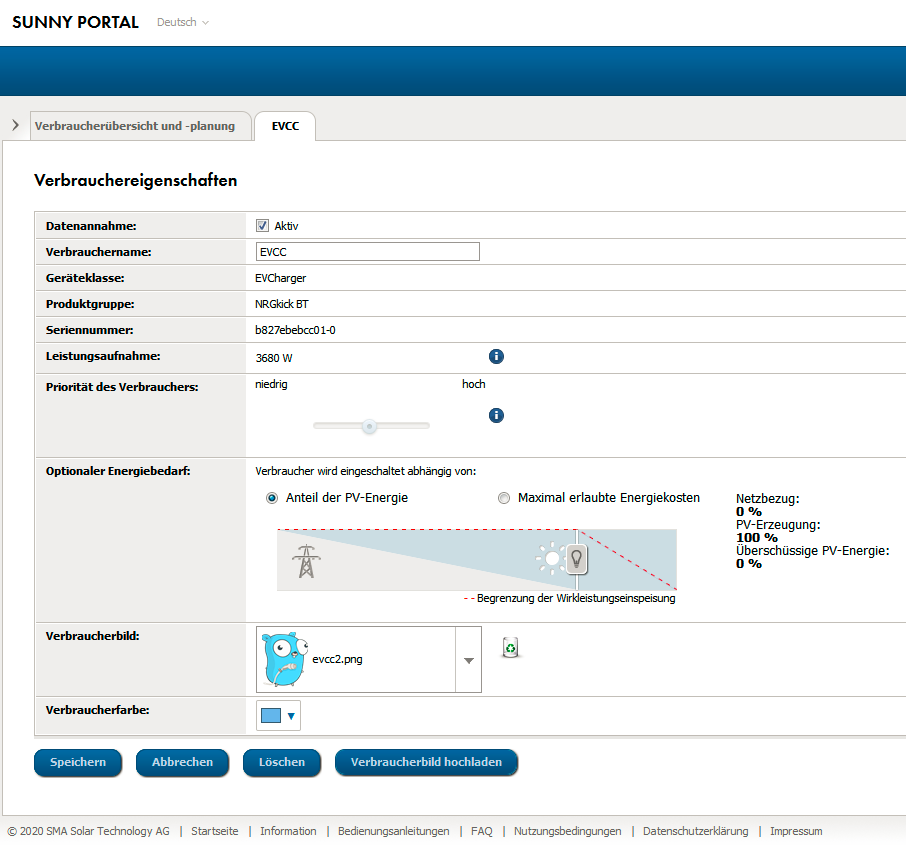Click the 'niedrig' priority label

click(x=271, y=384)
